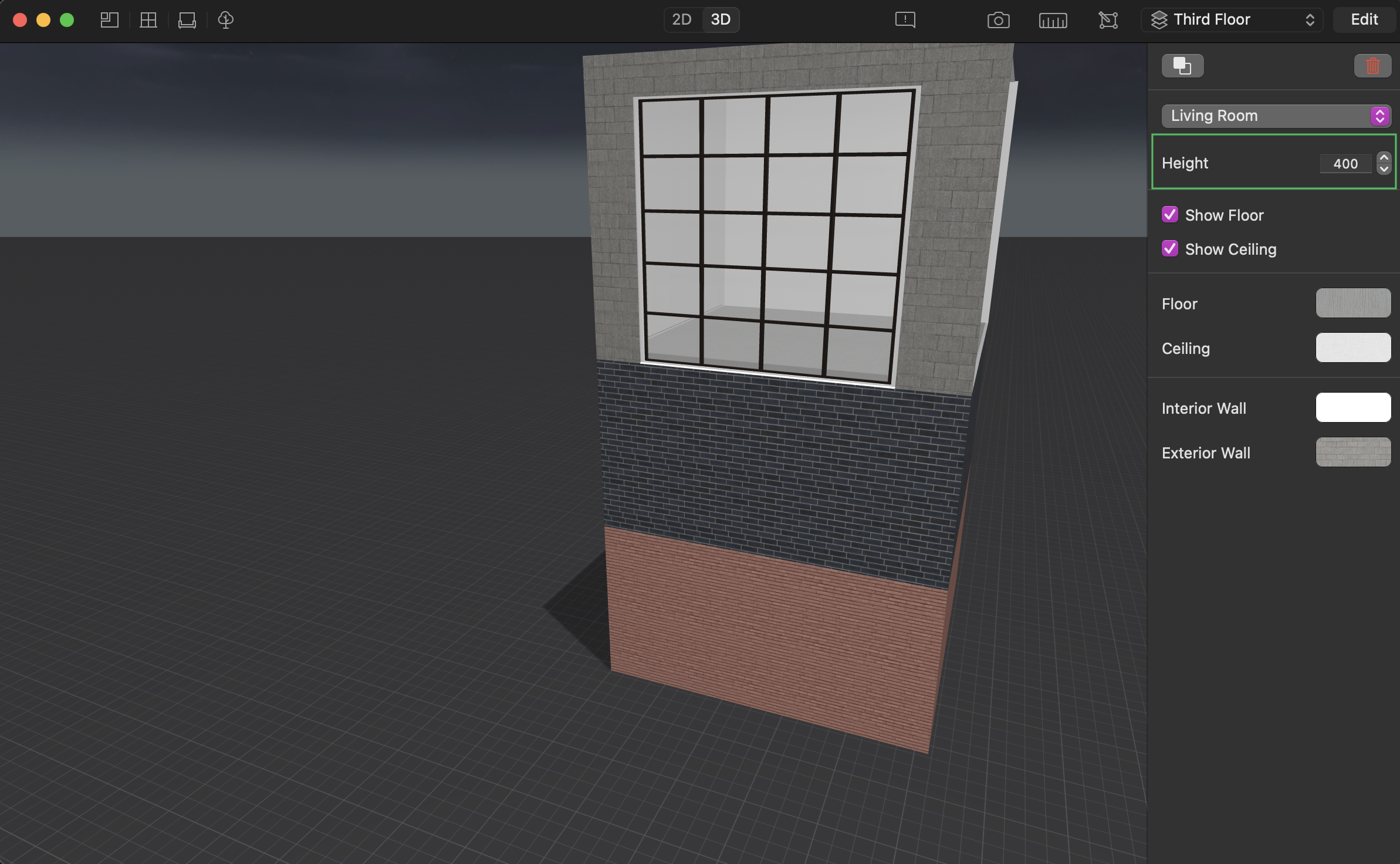Open the Third Floor level selector
Screen dimensions: 1400x864
[x=1232, y=20]
